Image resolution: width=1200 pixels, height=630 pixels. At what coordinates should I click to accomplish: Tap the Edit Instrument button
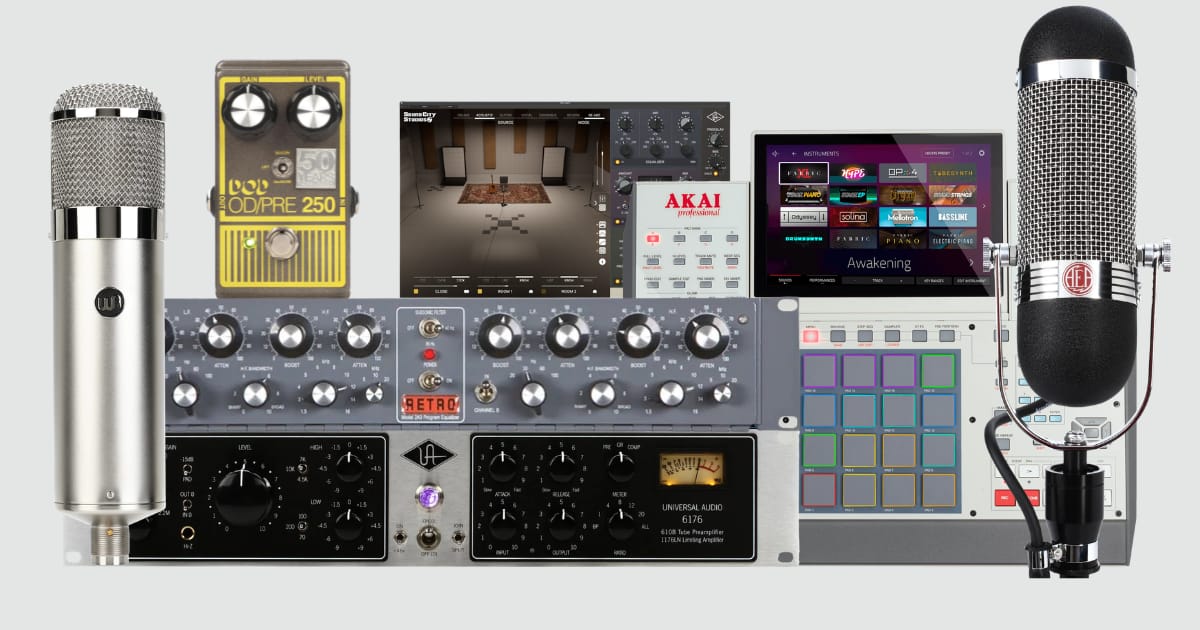[971, 281]
